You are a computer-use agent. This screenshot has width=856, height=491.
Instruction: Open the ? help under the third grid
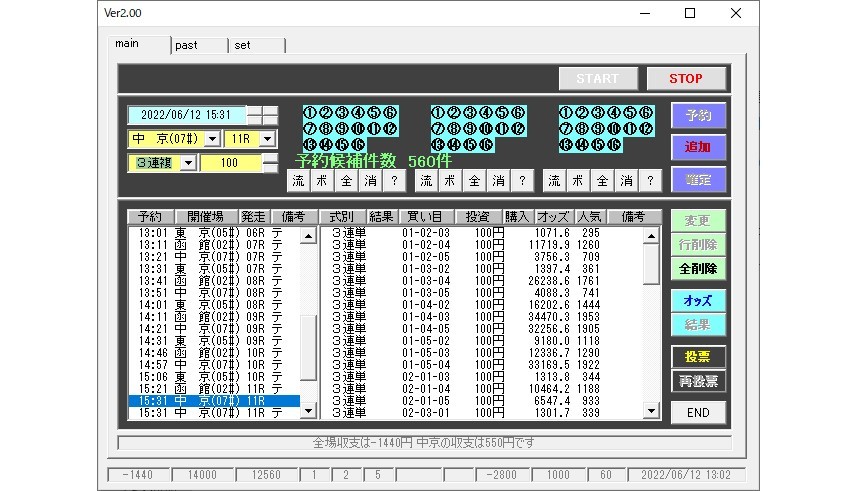[x=650, y=181]
